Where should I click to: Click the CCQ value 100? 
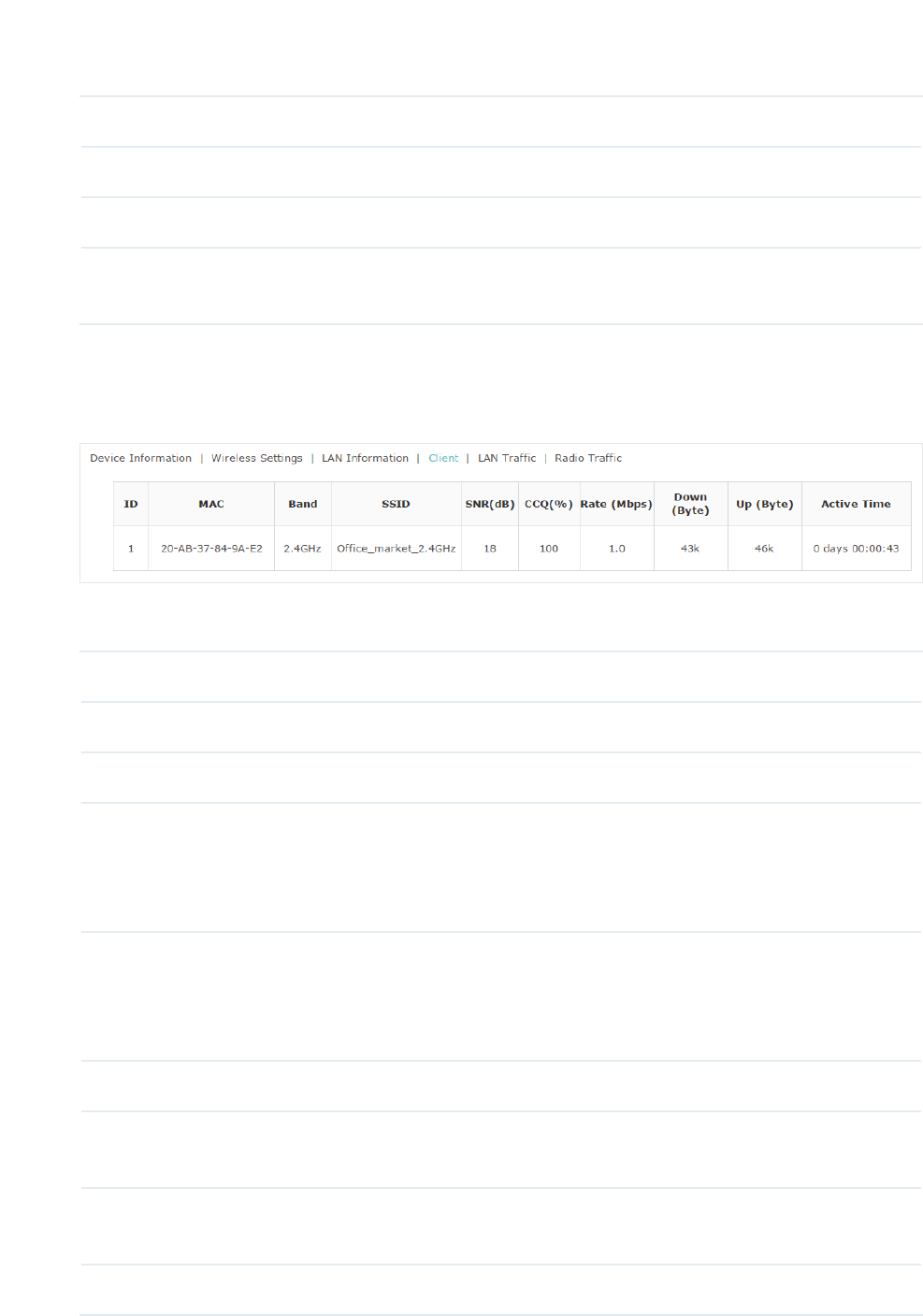[549, 549]
